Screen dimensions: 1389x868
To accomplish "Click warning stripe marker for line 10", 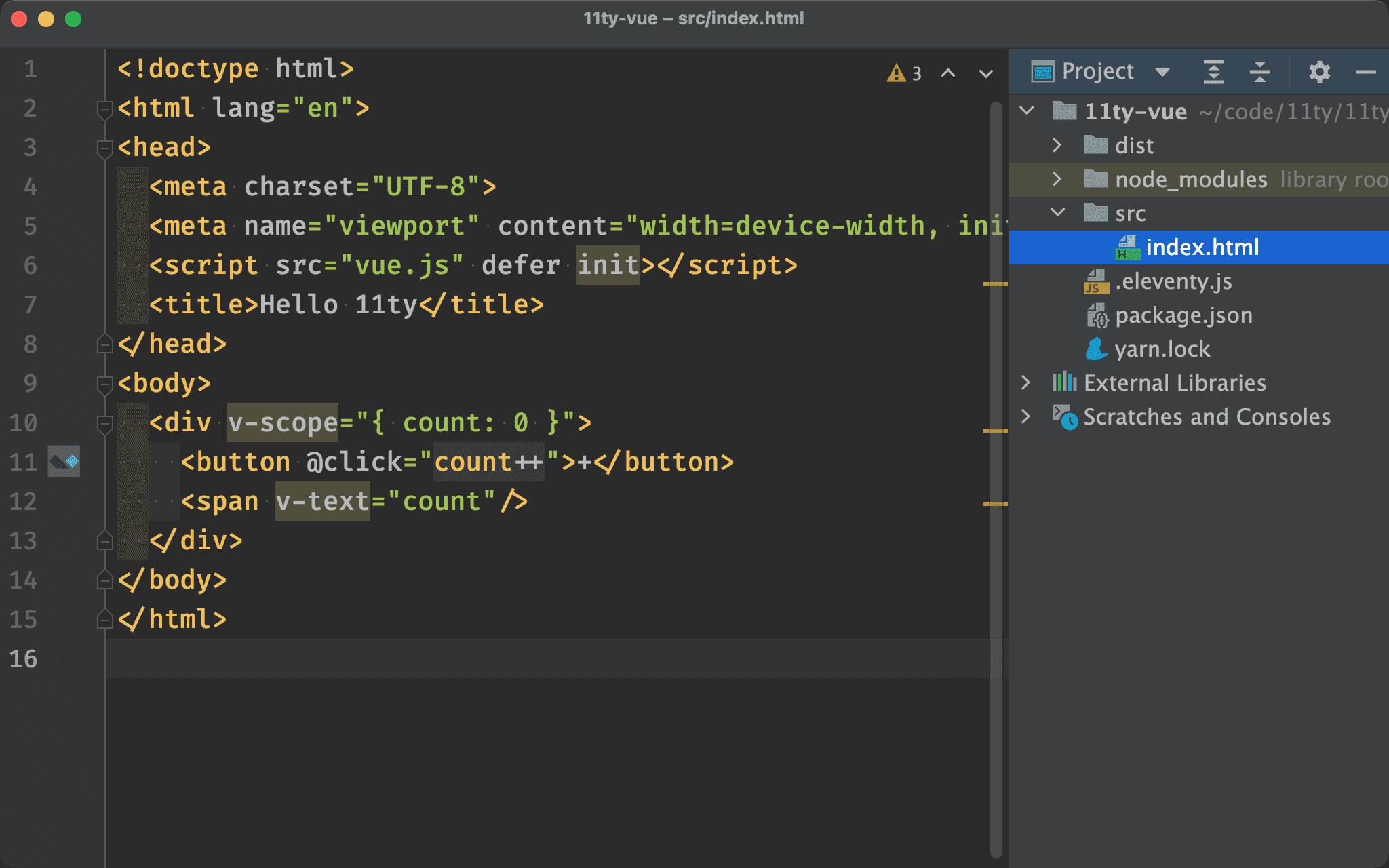I will tap(995, 430).
